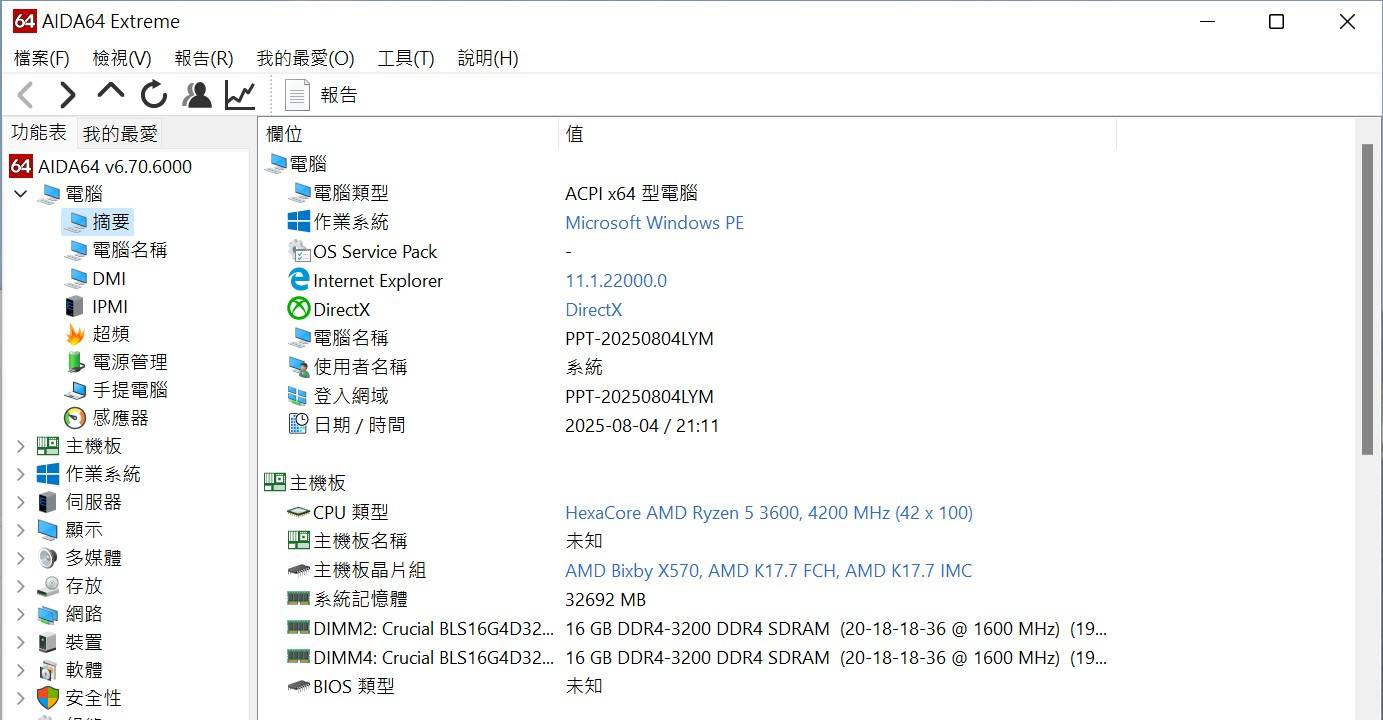
Task: Expand the 軟體 tree node
Action: pos(20,670)
